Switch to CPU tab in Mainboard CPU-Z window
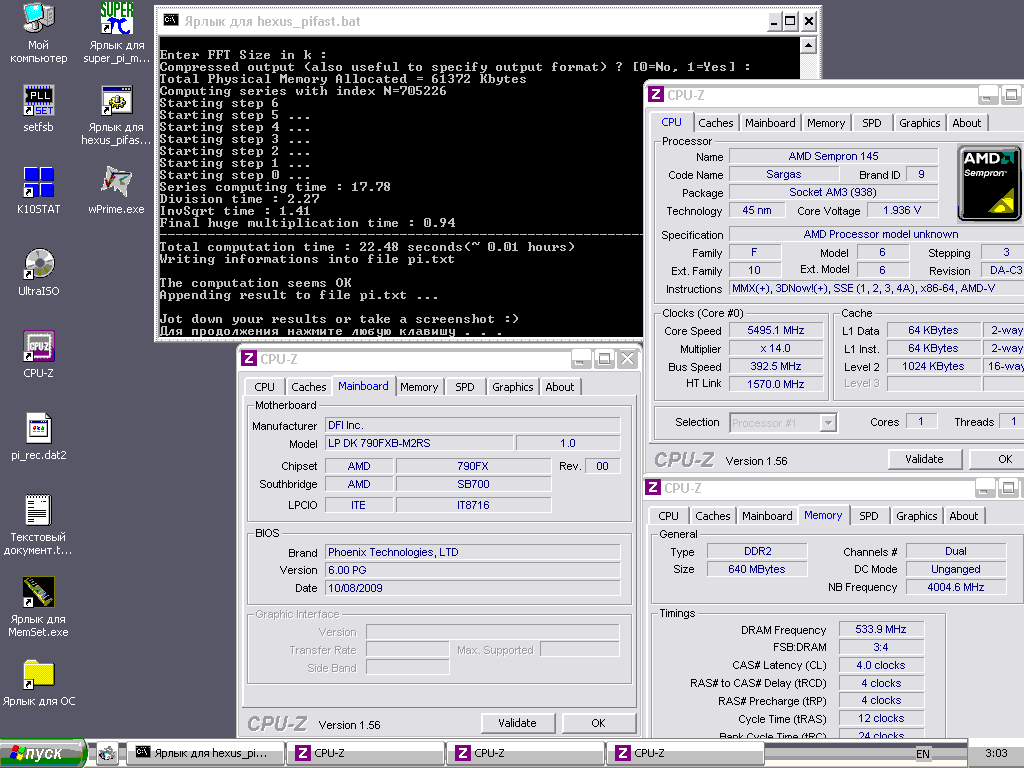1024x768 pixels. click(264, 387)
